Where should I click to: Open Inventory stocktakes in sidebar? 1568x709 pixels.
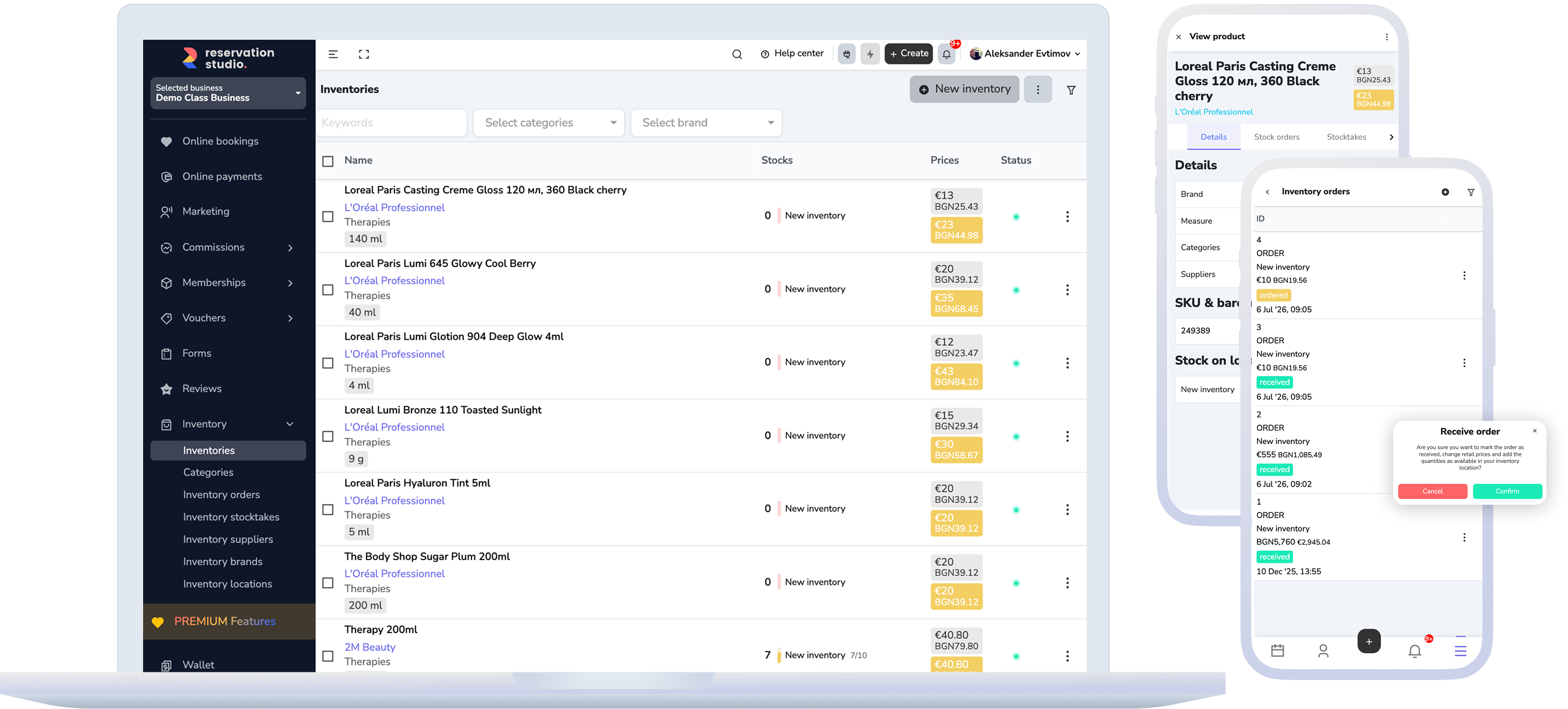pyautogui.click(x=231, y=518)
